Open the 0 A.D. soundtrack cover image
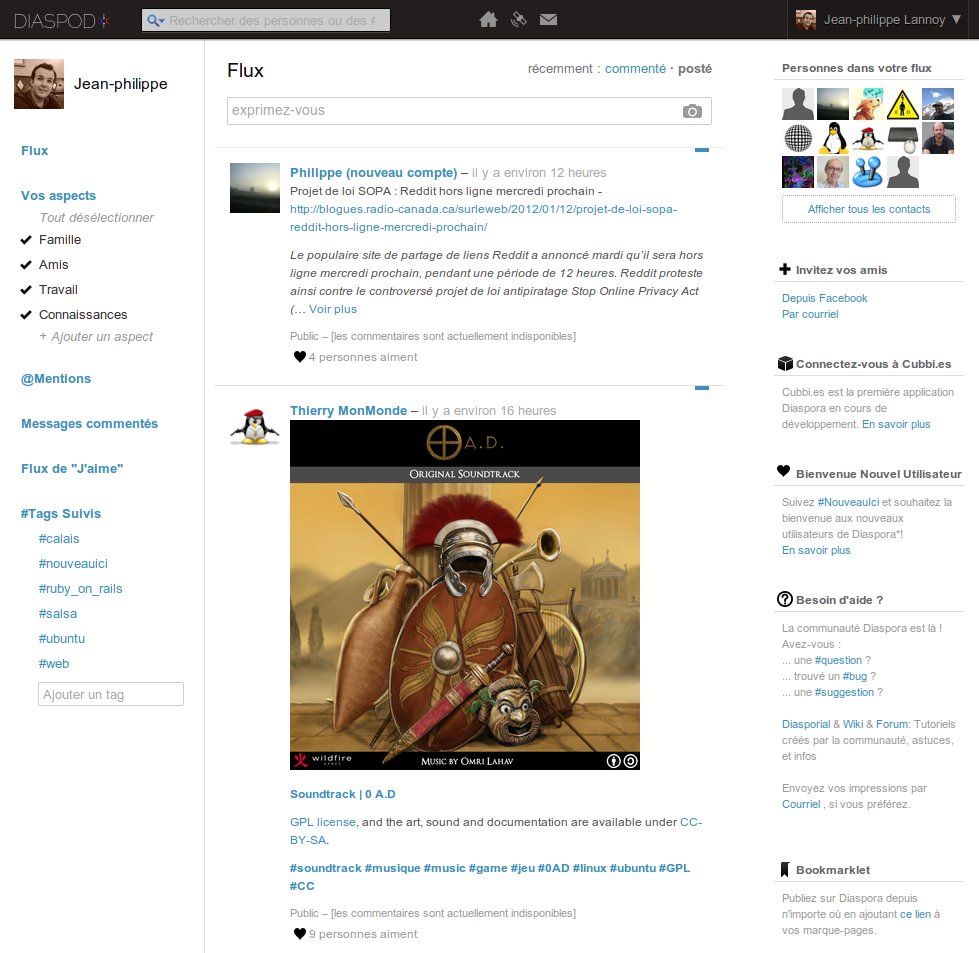The width and height of the screenshot is (979, 953). pyautogui.click(x=465, y=595)
